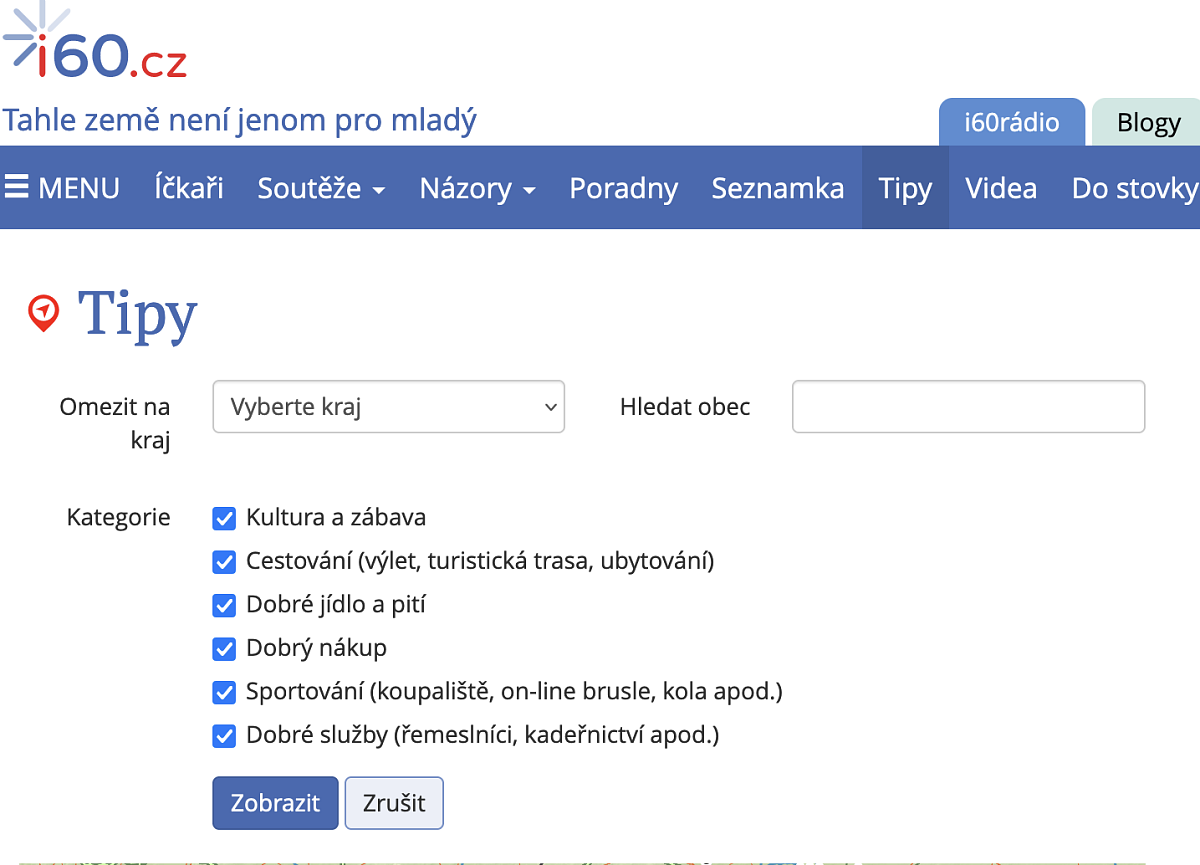Select Videa in the navigation bar
Image resolution: width=1200 pixels, height=865 pixels.
1000,188
